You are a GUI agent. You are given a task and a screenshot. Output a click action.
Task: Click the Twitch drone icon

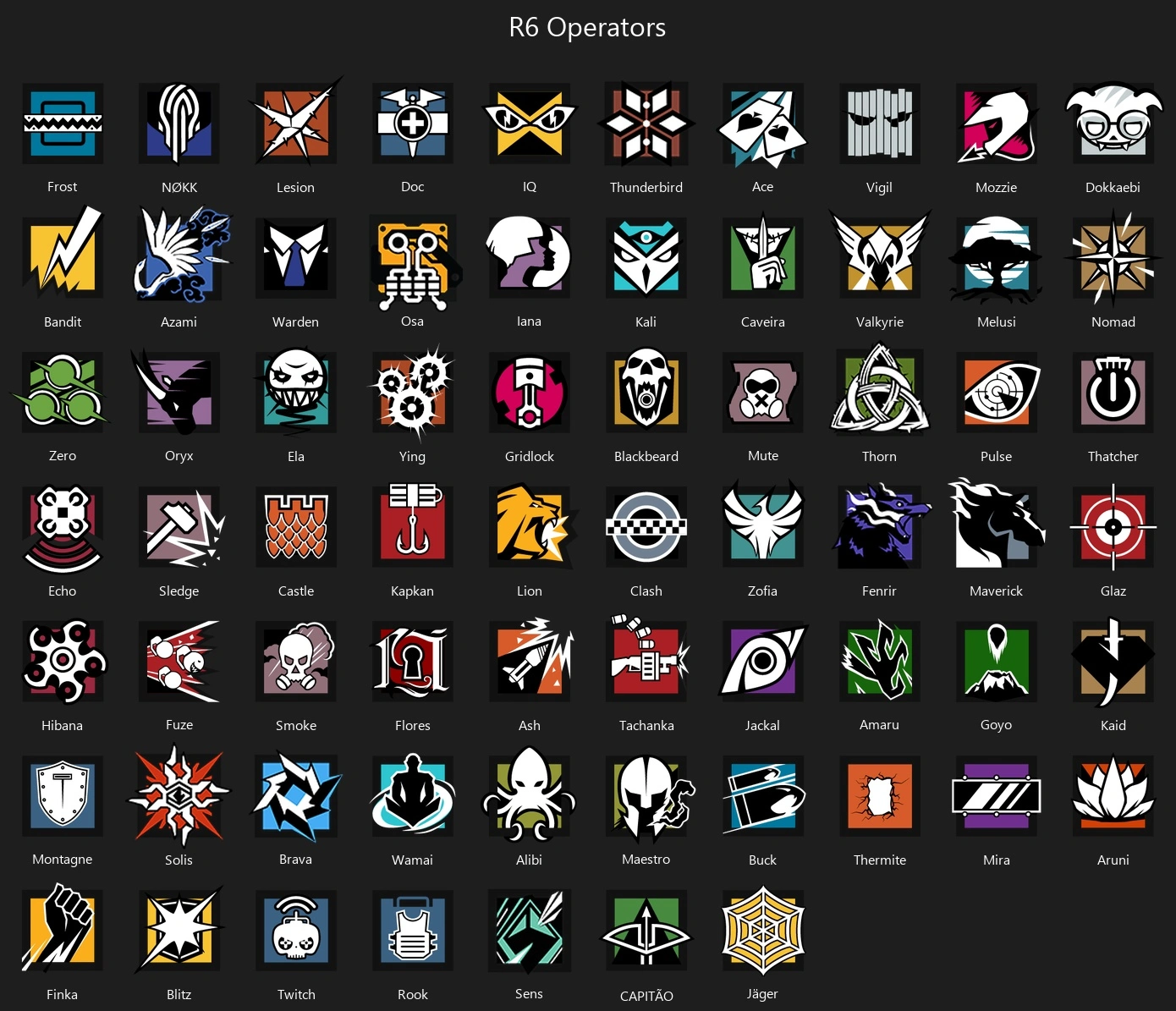(296, 929)
